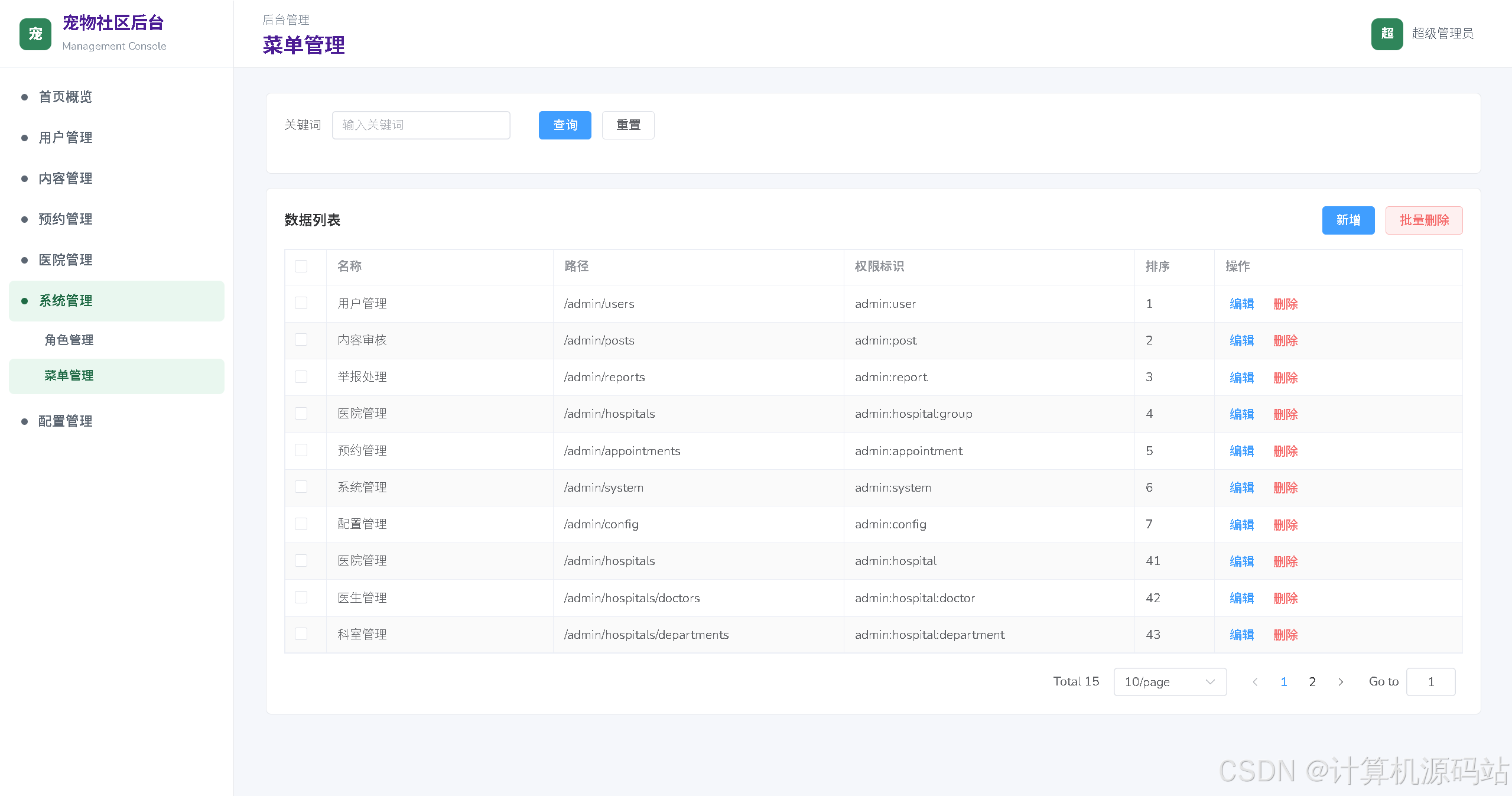Edit the 用户管理 row

[1241, 304]
